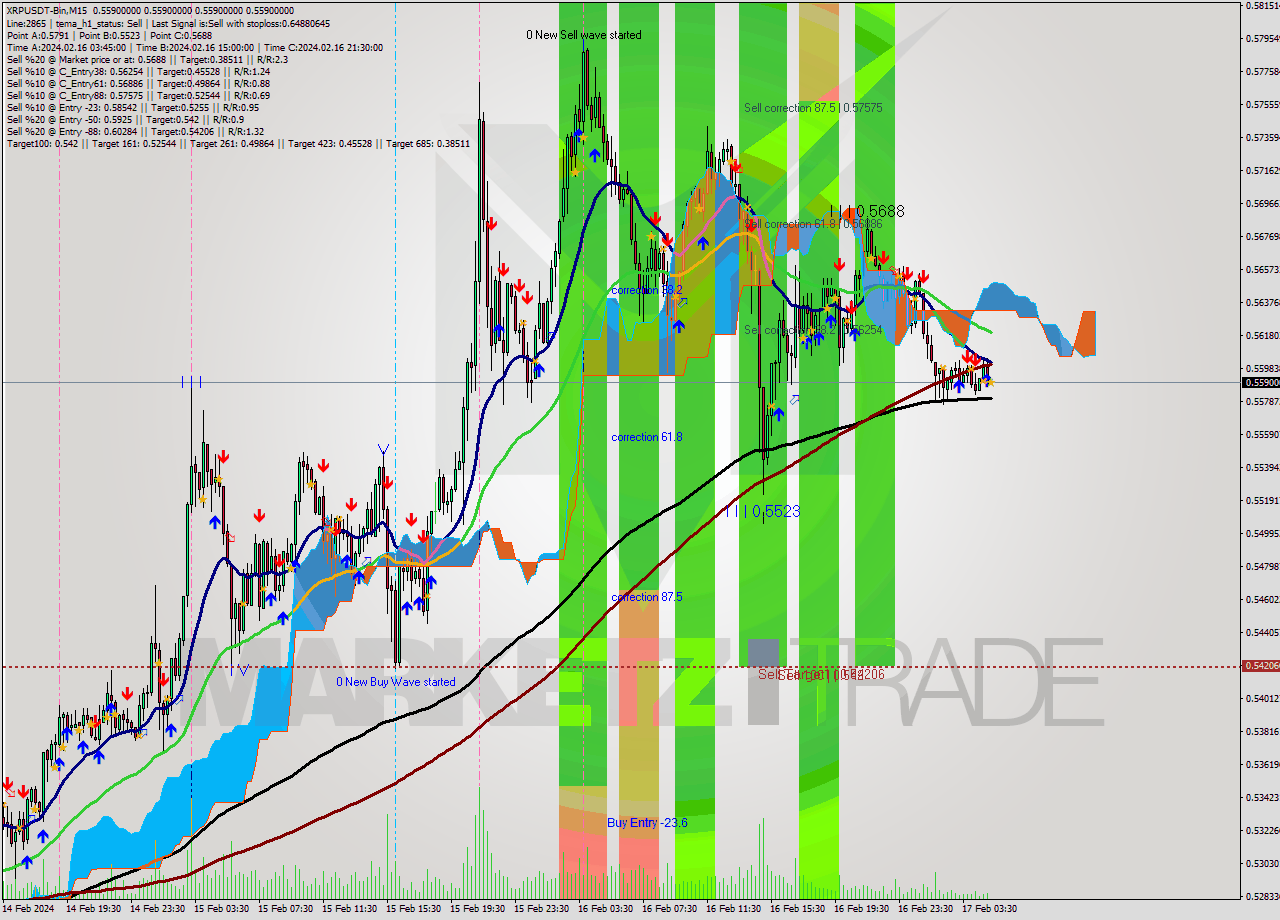1280x920 pixels.
Task: Click the '14 Feb 19:30' time axis label
Action: (x=94, y=909)
